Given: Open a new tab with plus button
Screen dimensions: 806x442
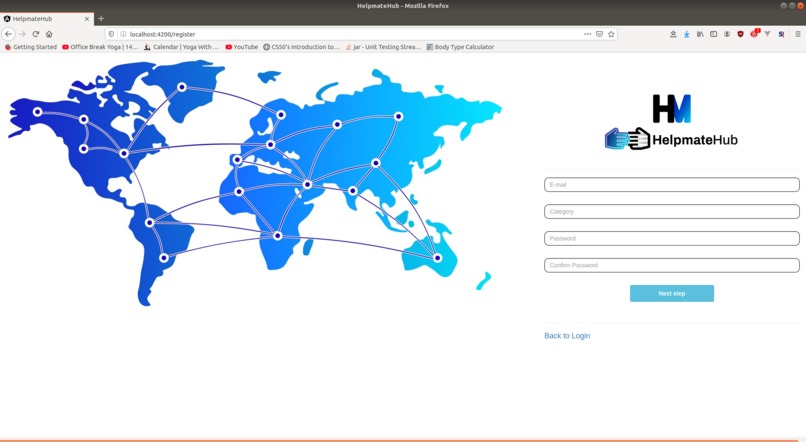Looking at the screenshot, I should (101, 19).
